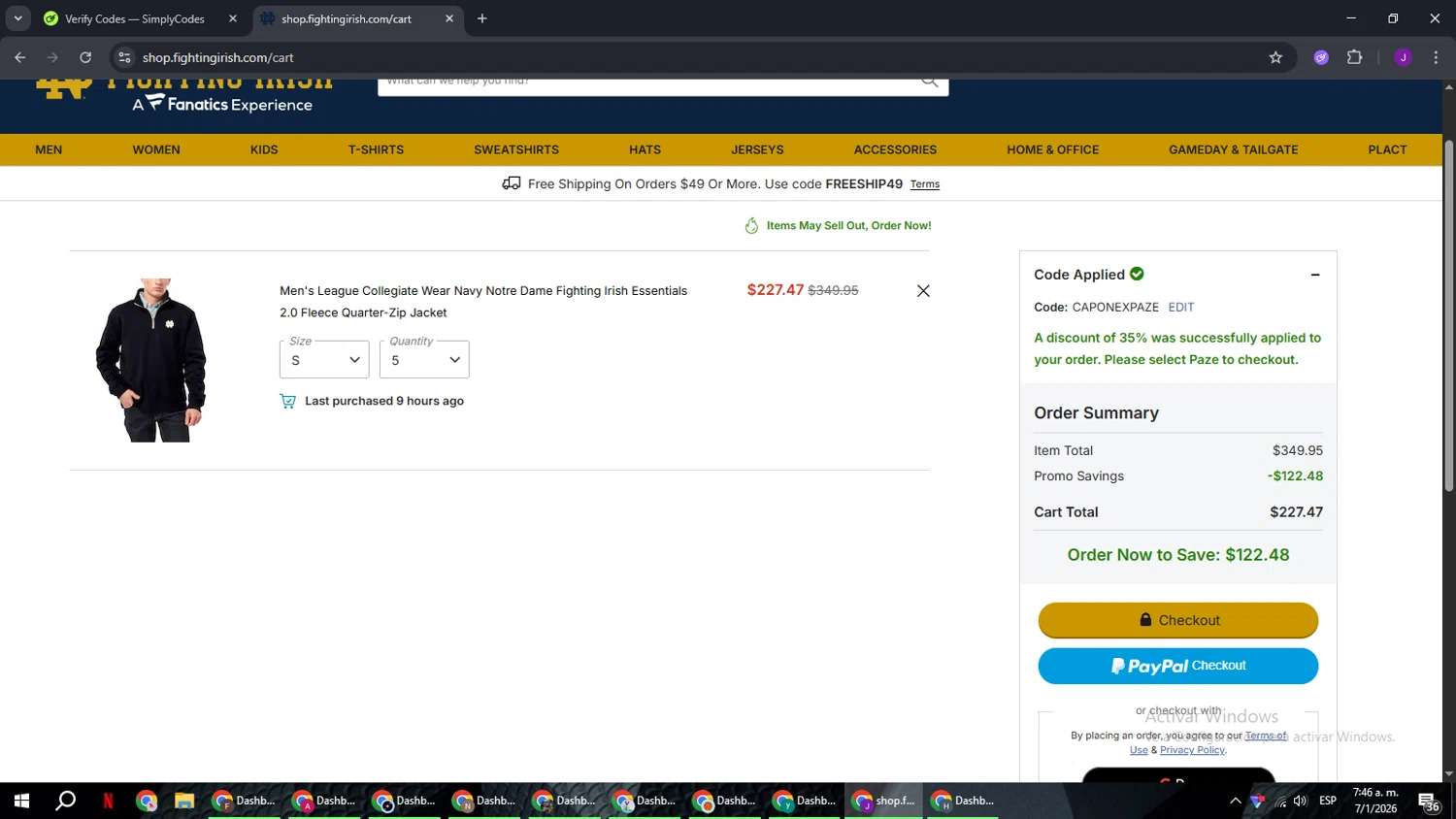Remove the quarter-zip jacket with X icon
This screenshot has height=819, width=1456.
pyautogui.click(x=923, y=291)
